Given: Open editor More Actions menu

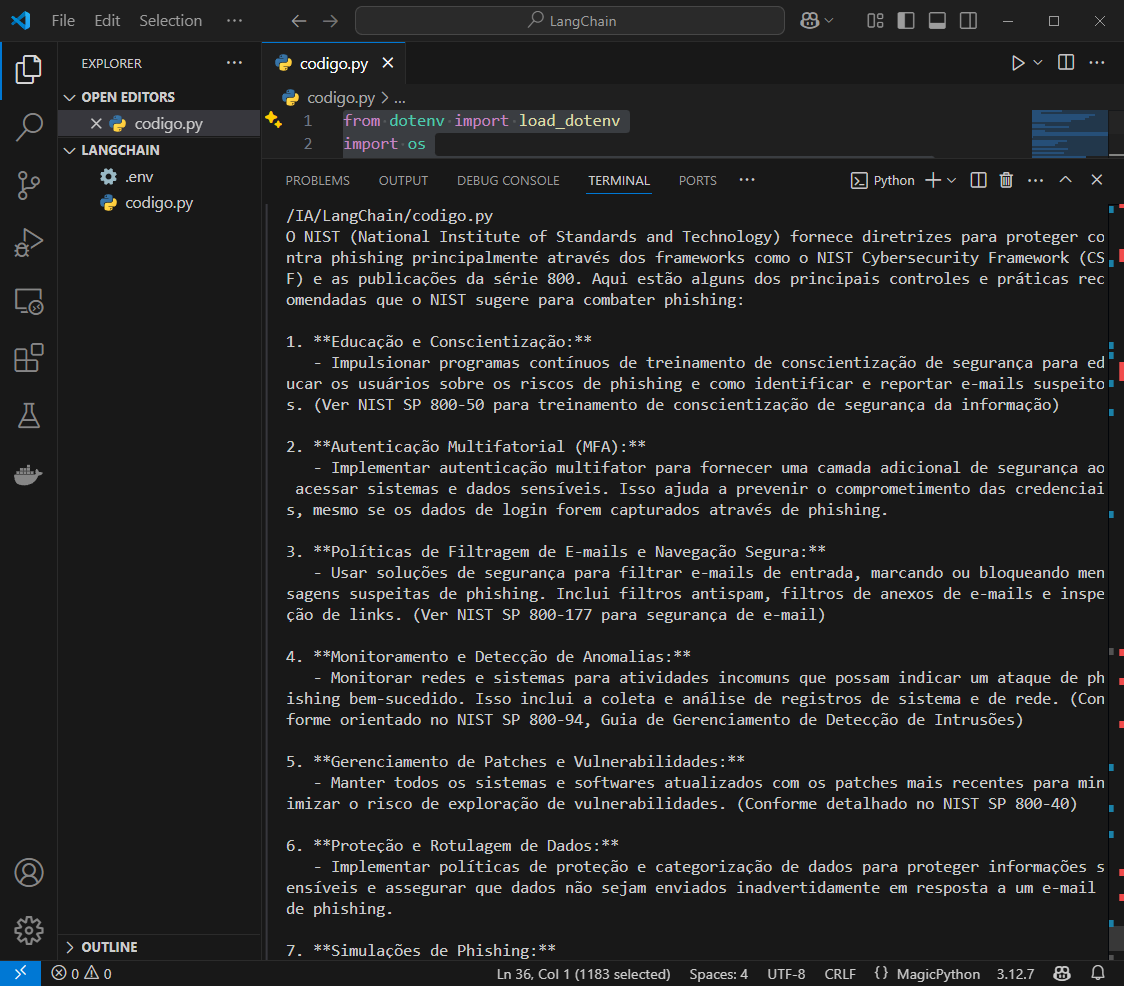Looking at the screenshot, I should point(1097,63).
